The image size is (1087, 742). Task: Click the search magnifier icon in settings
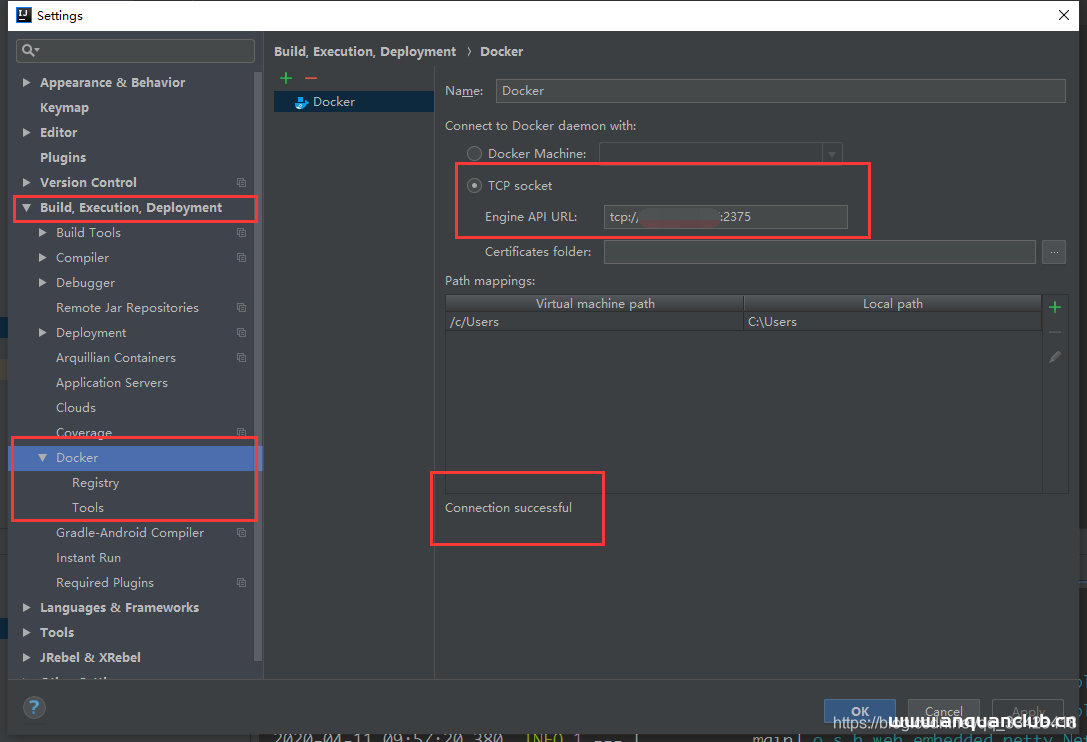point(30,50)
